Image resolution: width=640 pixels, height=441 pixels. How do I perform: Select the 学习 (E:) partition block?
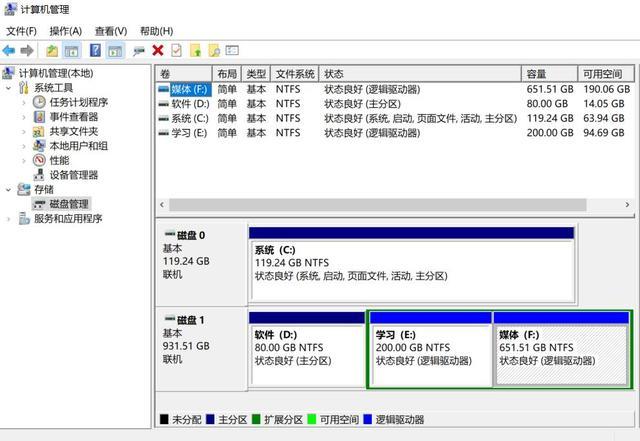(430, 350)
